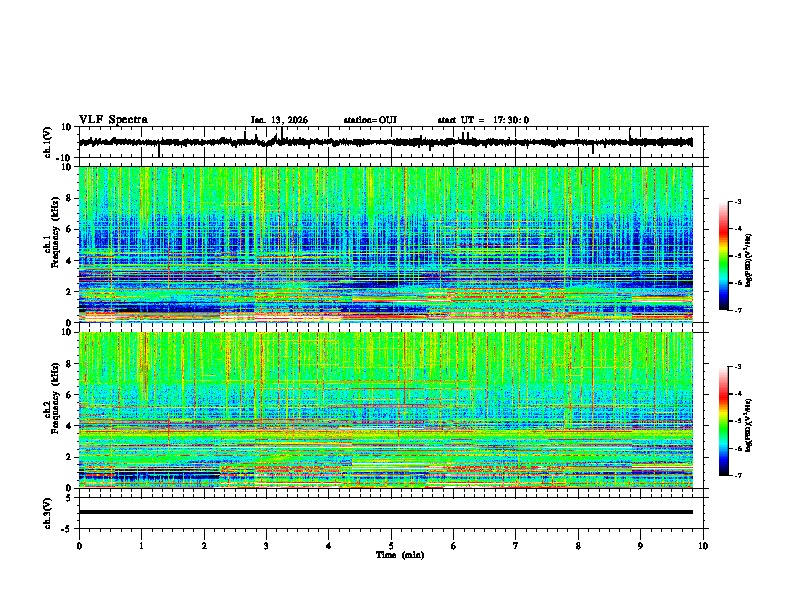792x612 pixels.
Task: Click the "ch.1(V)" waveform axis label
Action: pyautogui.click(x=48, y=142)
